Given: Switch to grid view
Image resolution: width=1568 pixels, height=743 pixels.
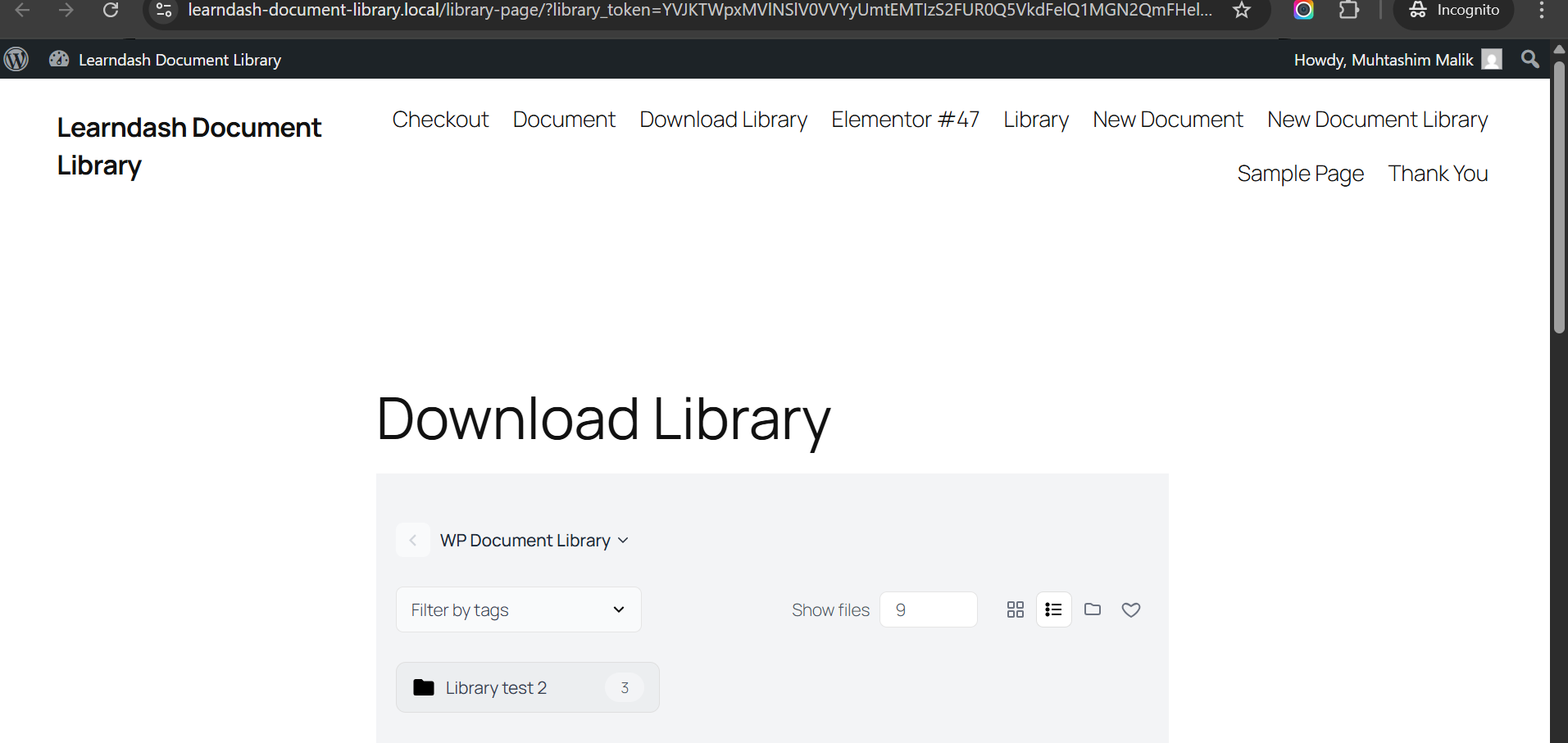Looking at the screenshot, I should 1015,609.
